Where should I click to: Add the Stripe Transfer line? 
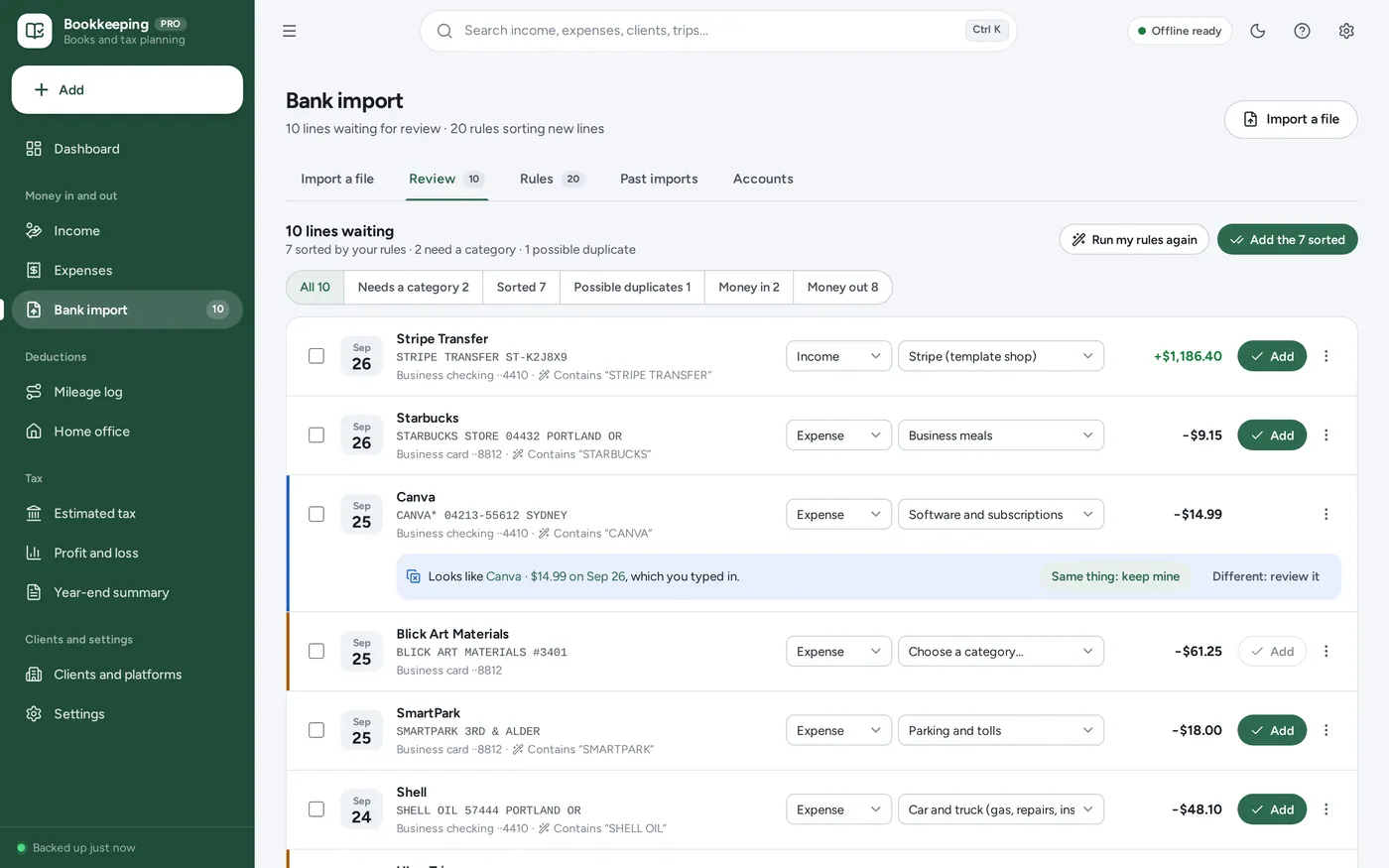1272,356
